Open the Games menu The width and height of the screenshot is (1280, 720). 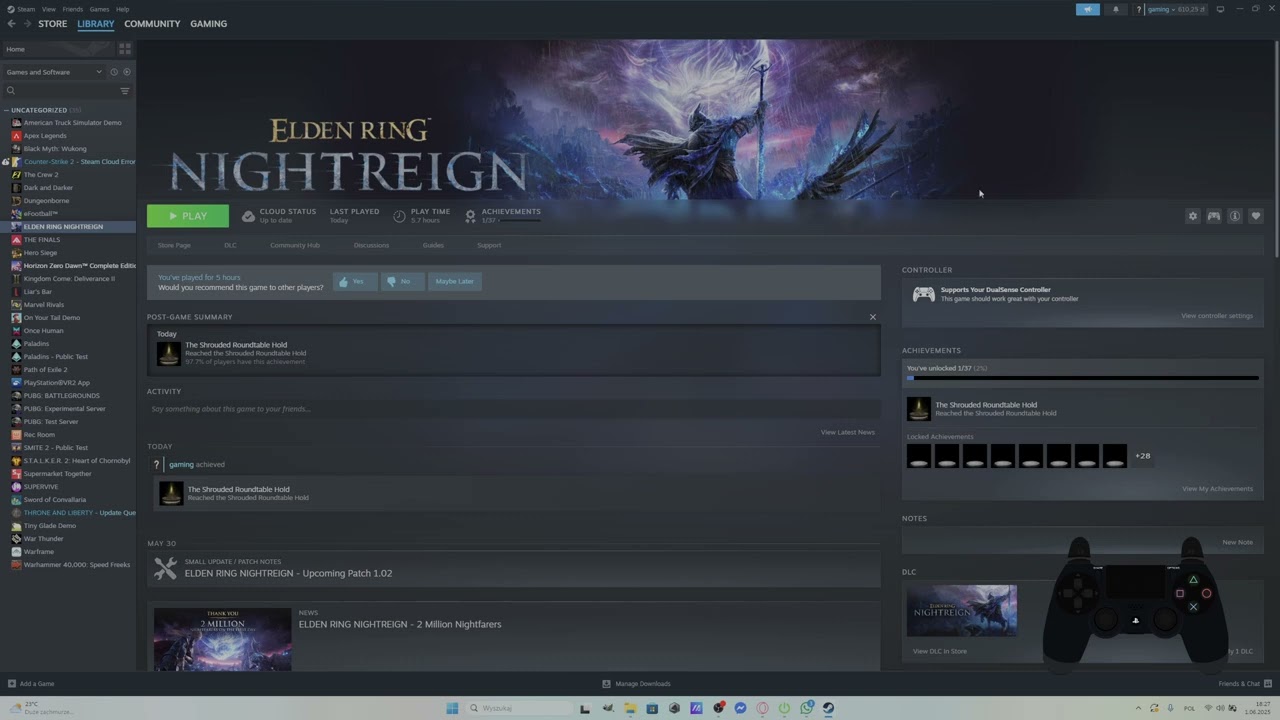[x=99, y=9]
